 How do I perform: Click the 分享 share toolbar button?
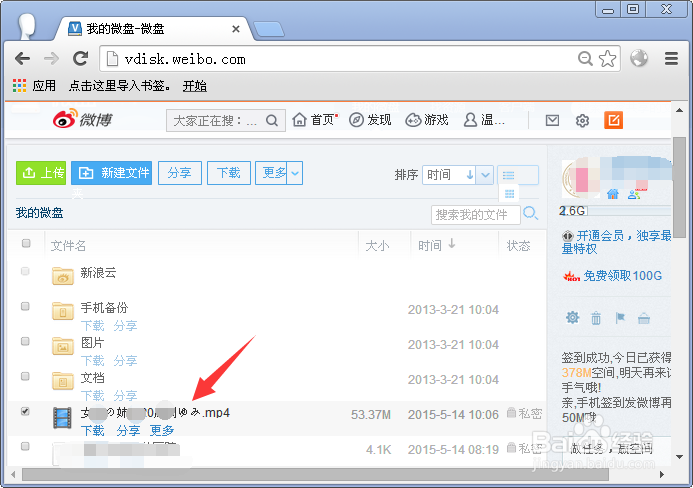tap(180, 173)
